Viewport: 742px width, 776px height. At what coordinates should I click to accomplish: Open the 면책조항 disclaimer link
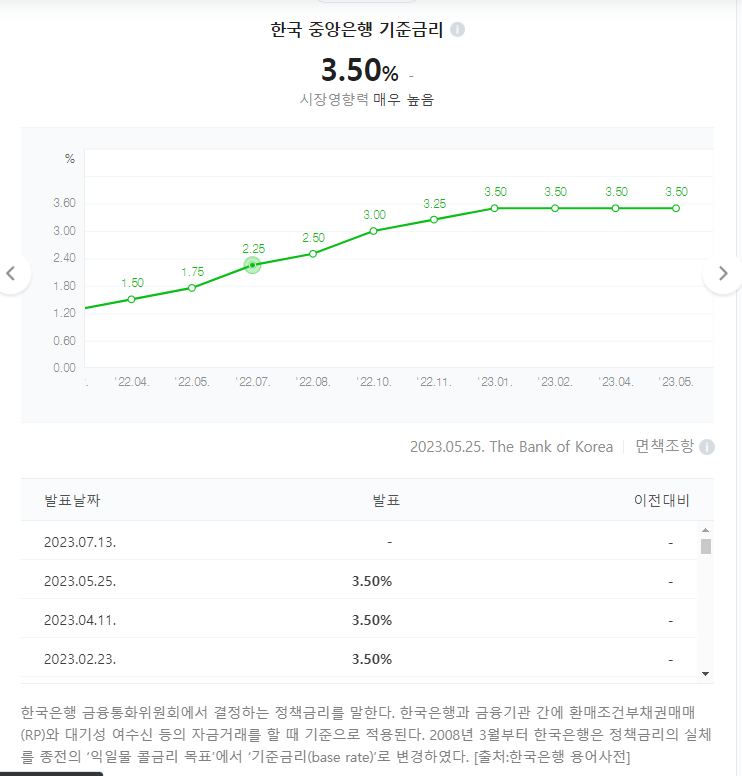click(664, 447)
